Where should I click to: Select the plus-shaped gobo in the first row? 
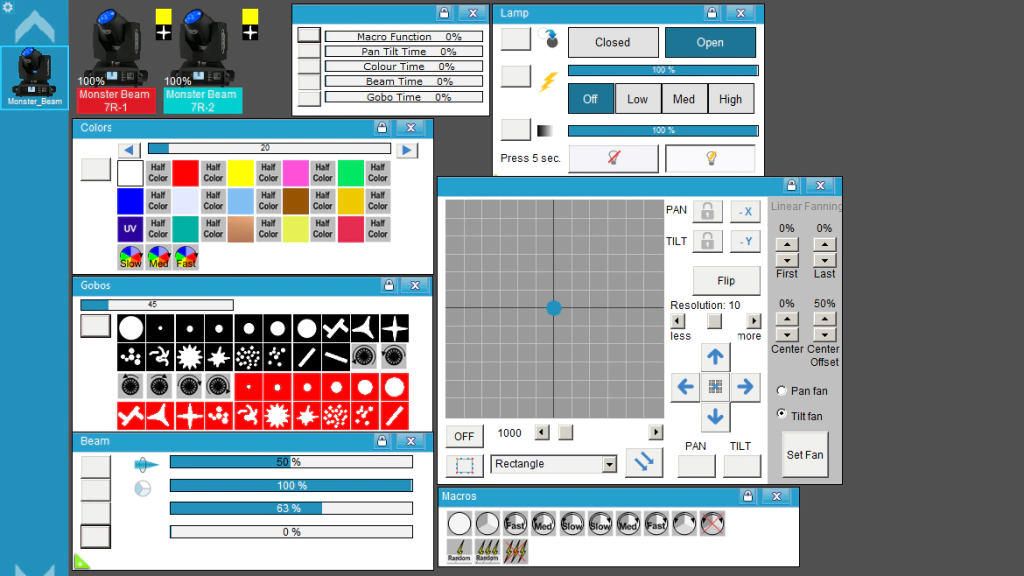(x=394, y=328)
